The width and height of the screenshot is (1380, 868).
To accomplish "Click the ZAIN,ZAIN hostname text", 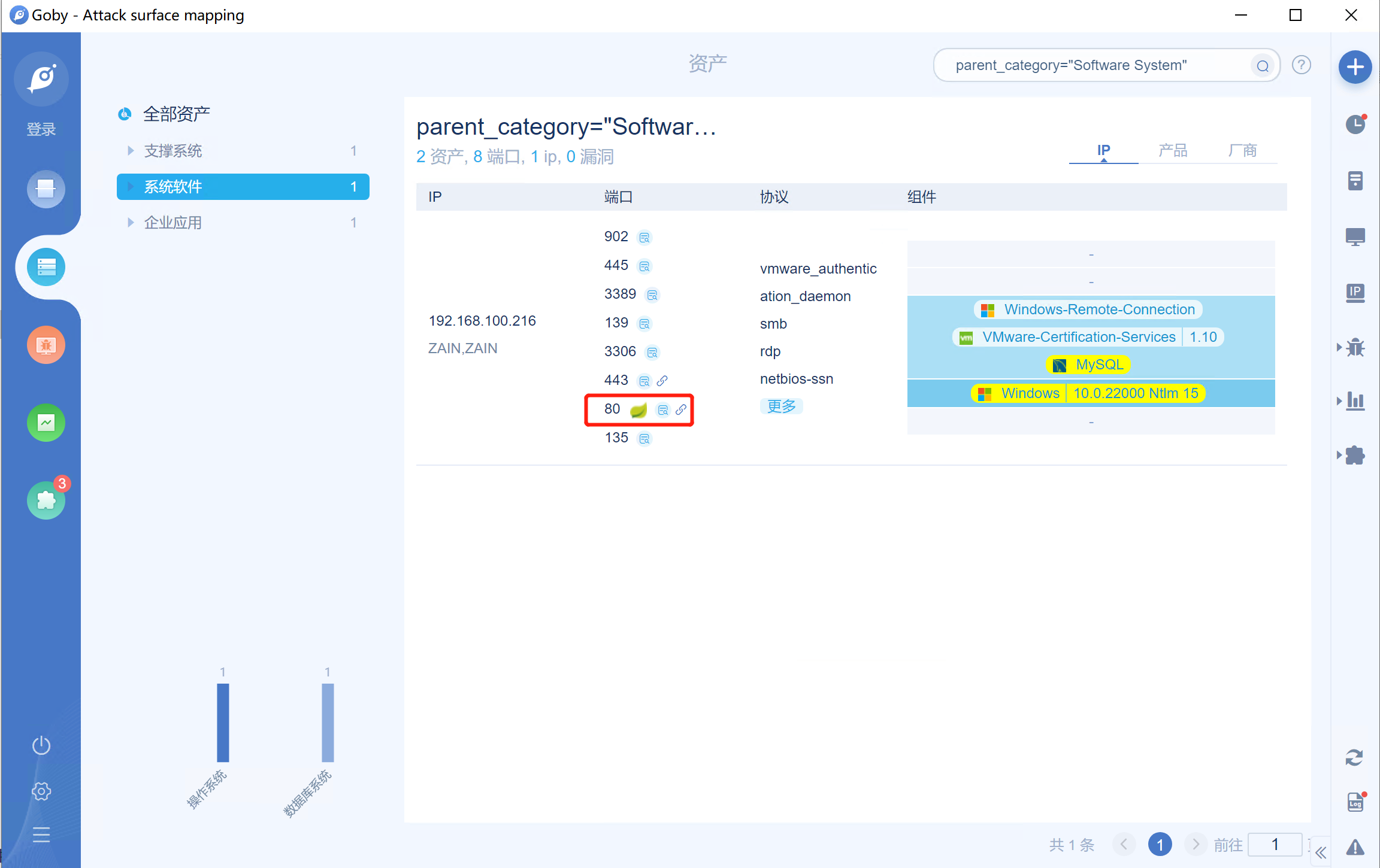I will [462, 348].
